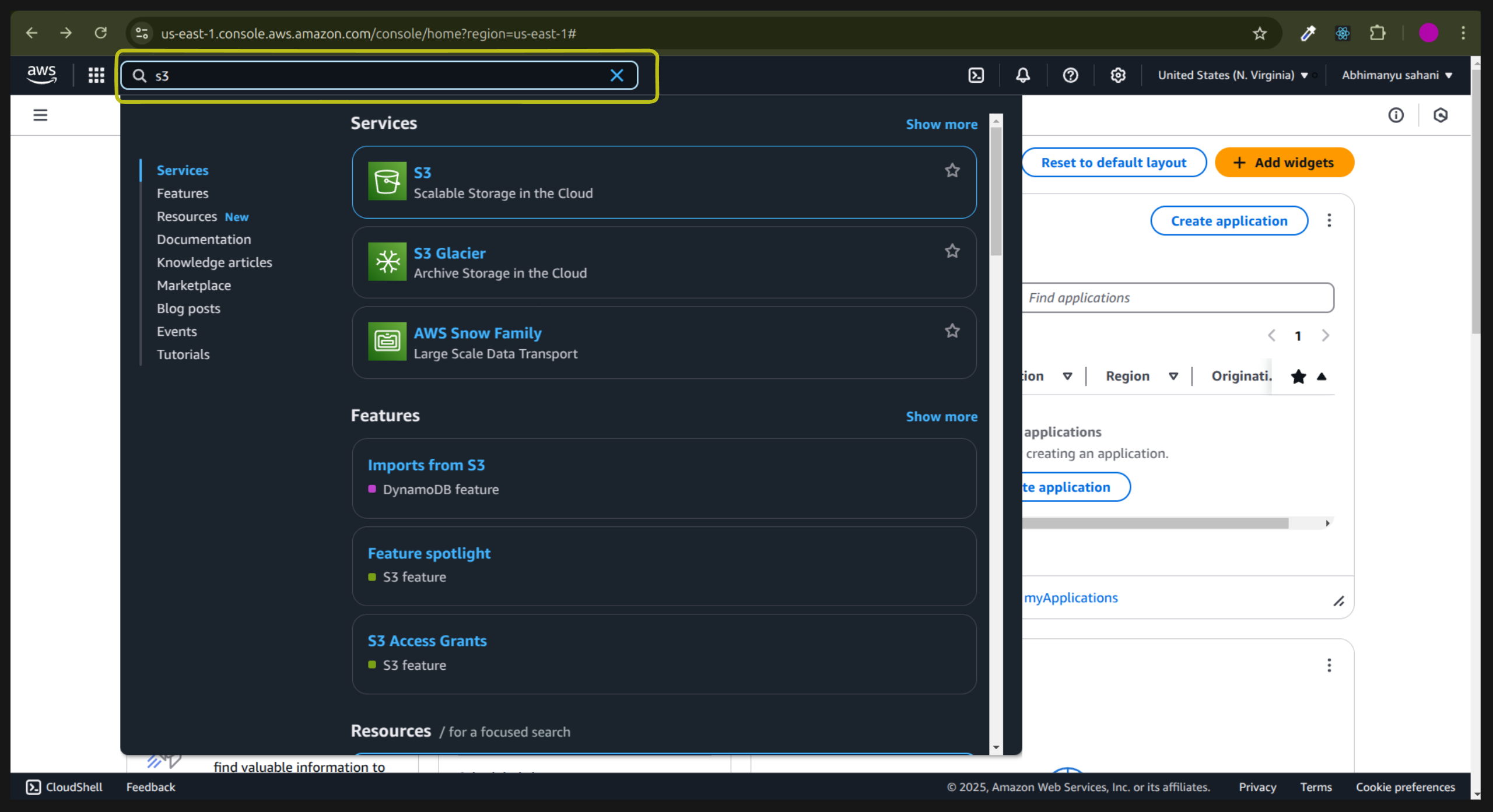Click Create application button
The width and height of the screenshot is (1493, 812).
point(1229,221)
